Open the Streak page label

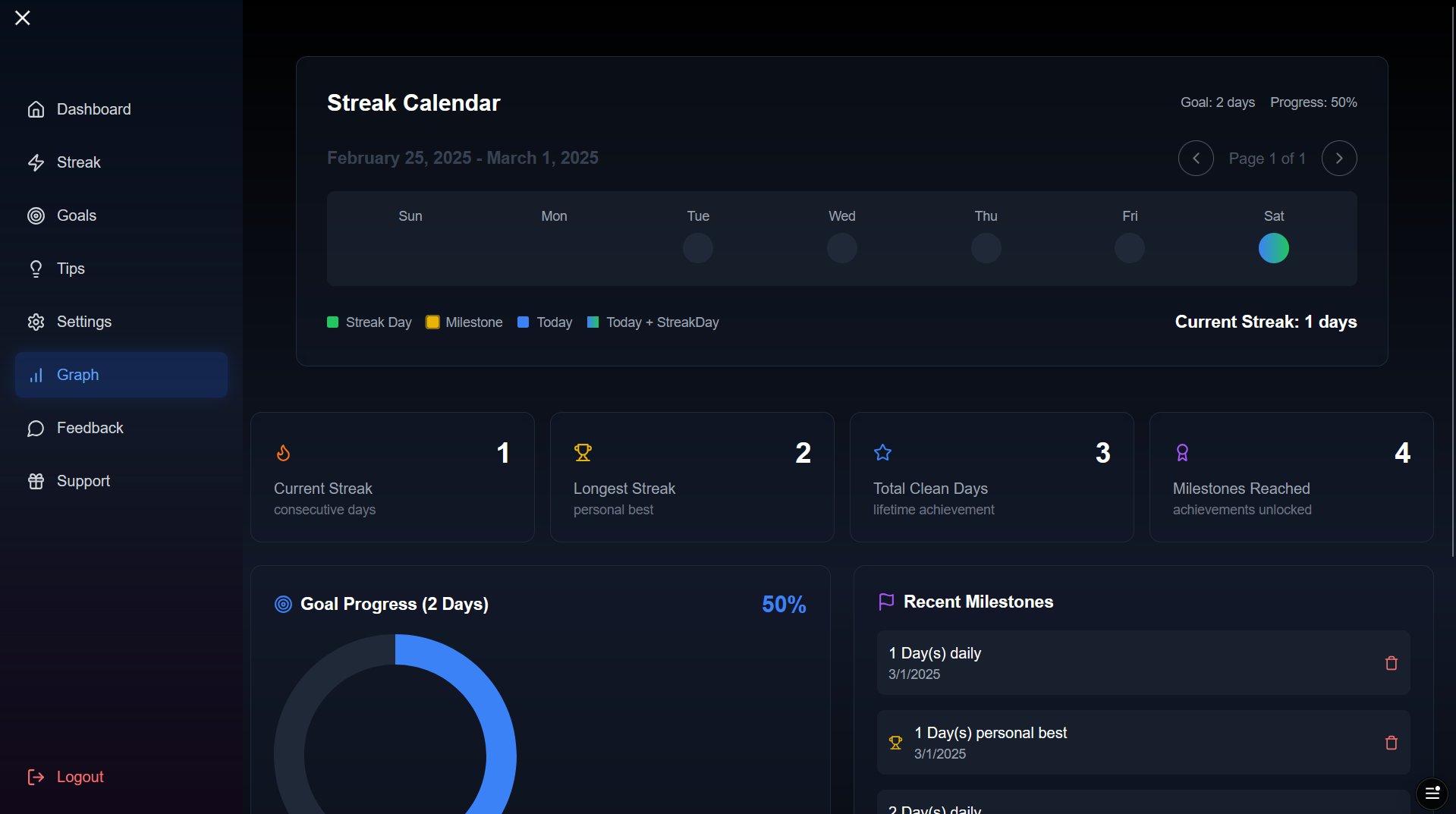pyautogui.click(x=79, y=162)
